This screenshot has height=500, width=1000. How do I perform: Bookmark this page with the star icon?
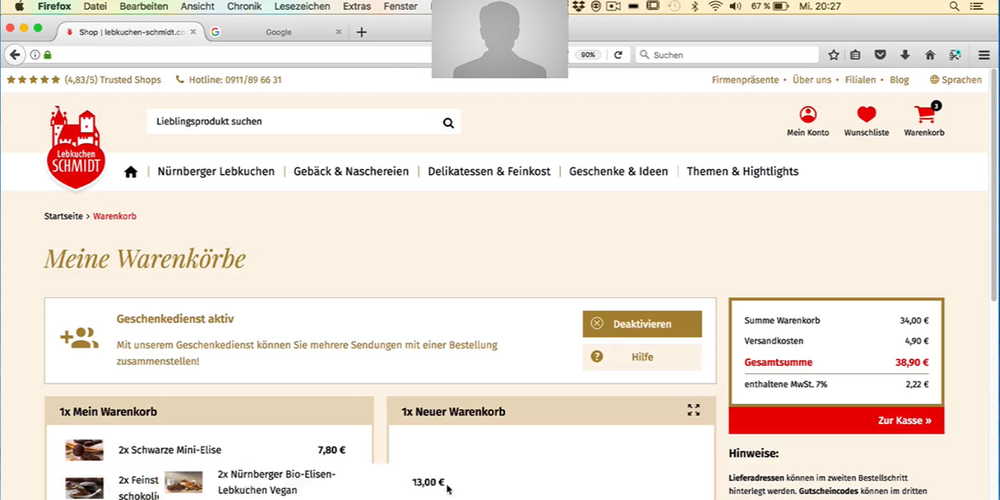[833, 55]
